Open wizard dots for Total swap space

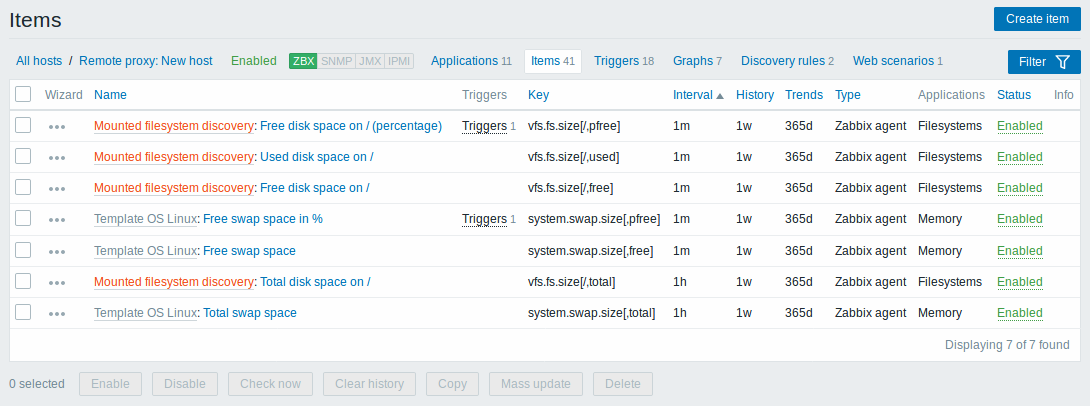pos(57,314)
